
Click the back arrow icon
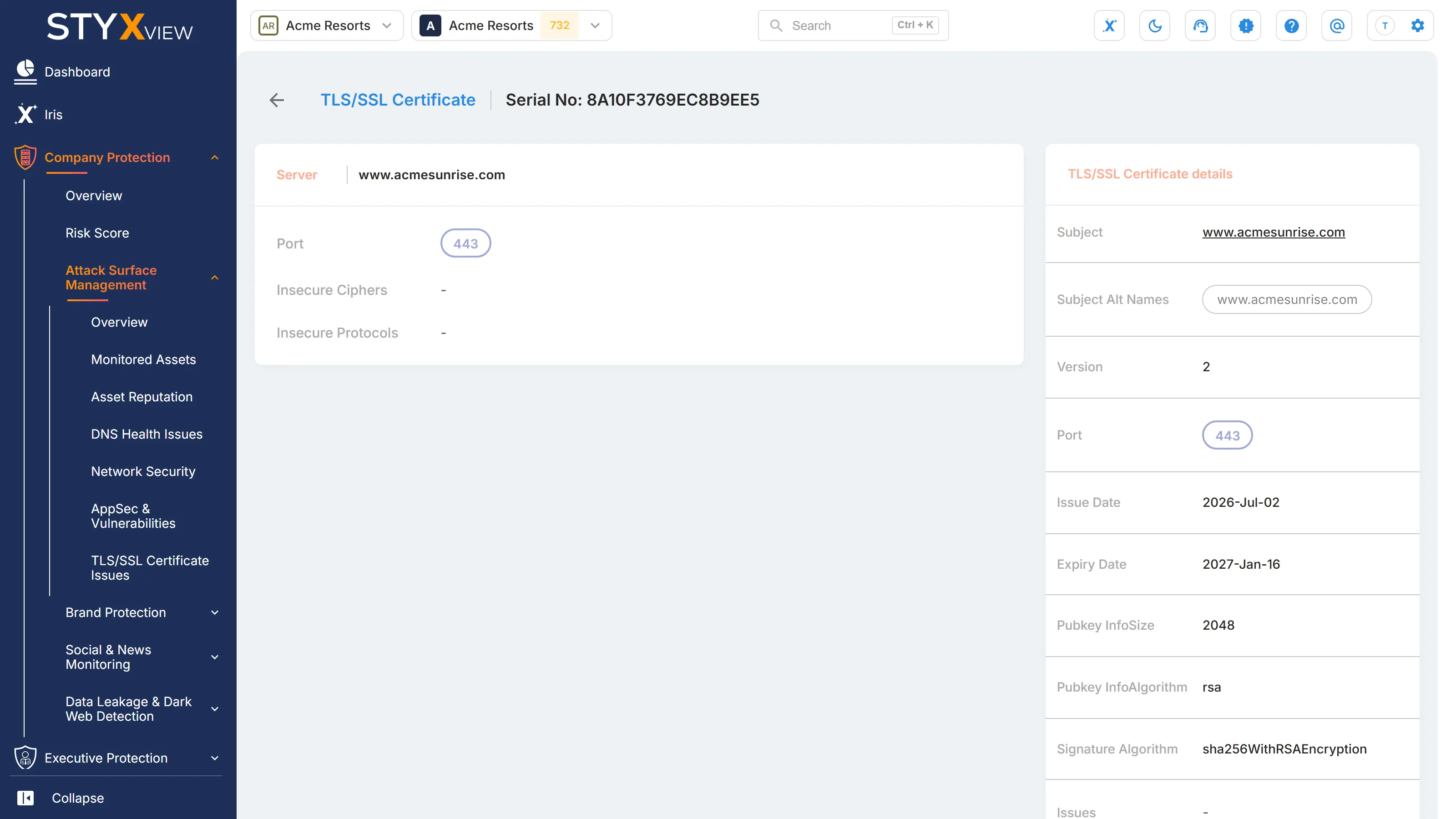pos(276,100)
